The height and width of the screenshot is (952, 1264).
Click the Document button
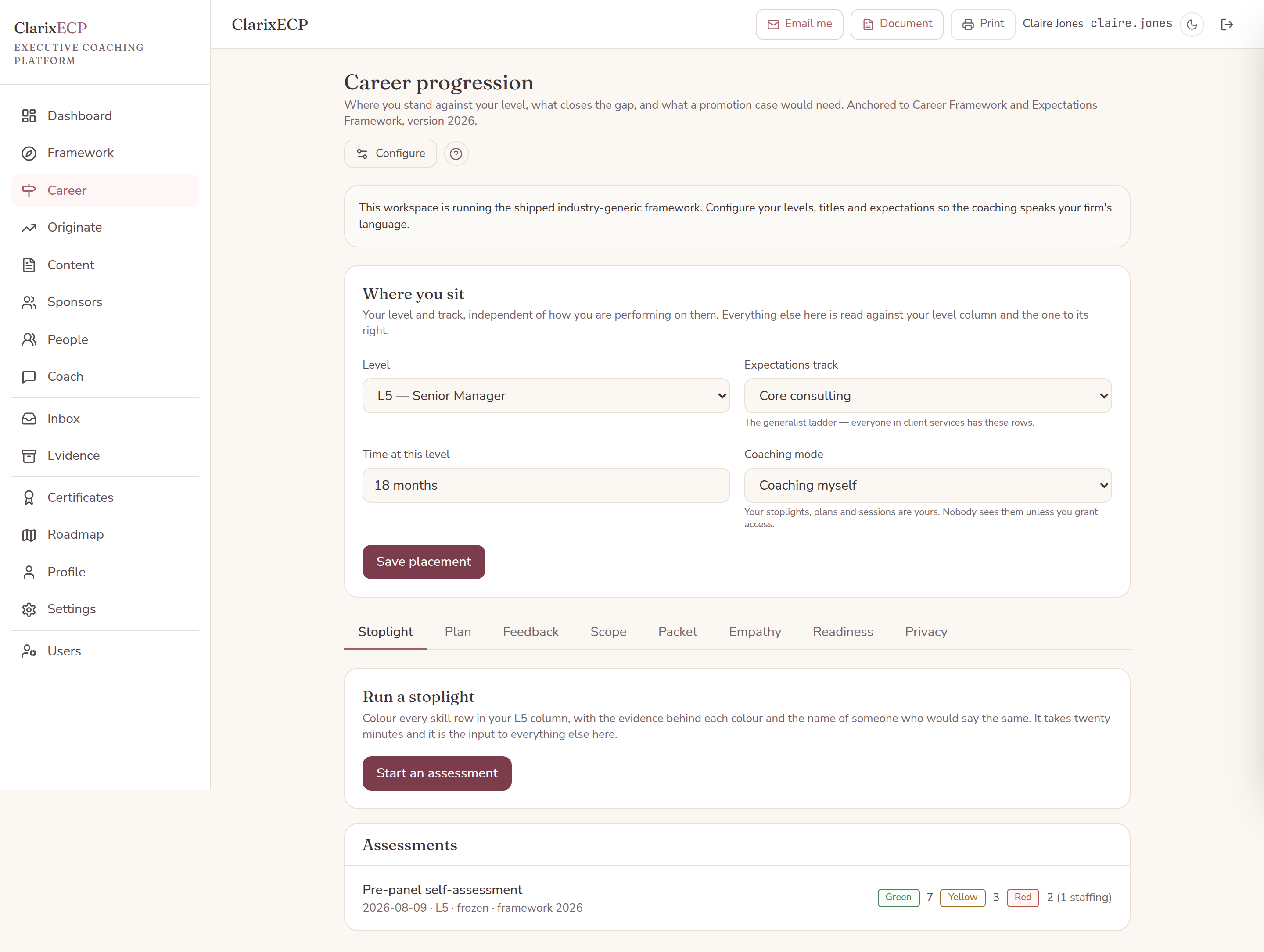coord(897,24)
